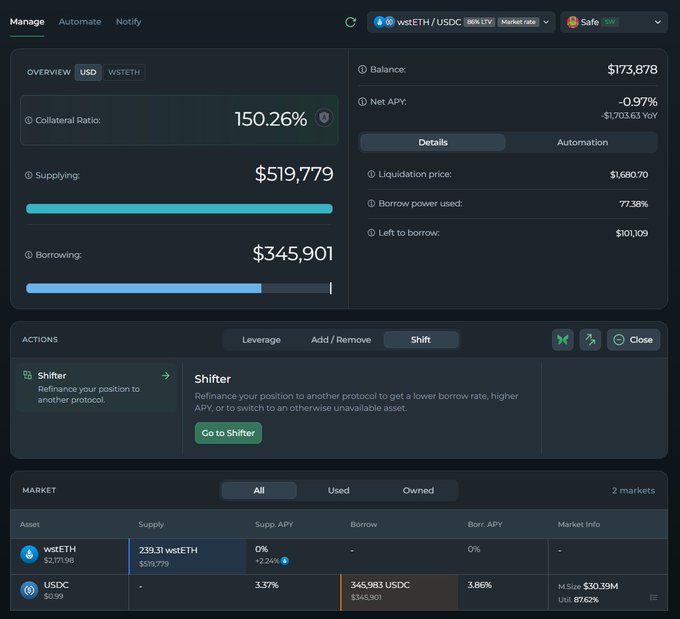Click the Borr. APY column header
Screen dimensions: 680x619
coord(485,524)
